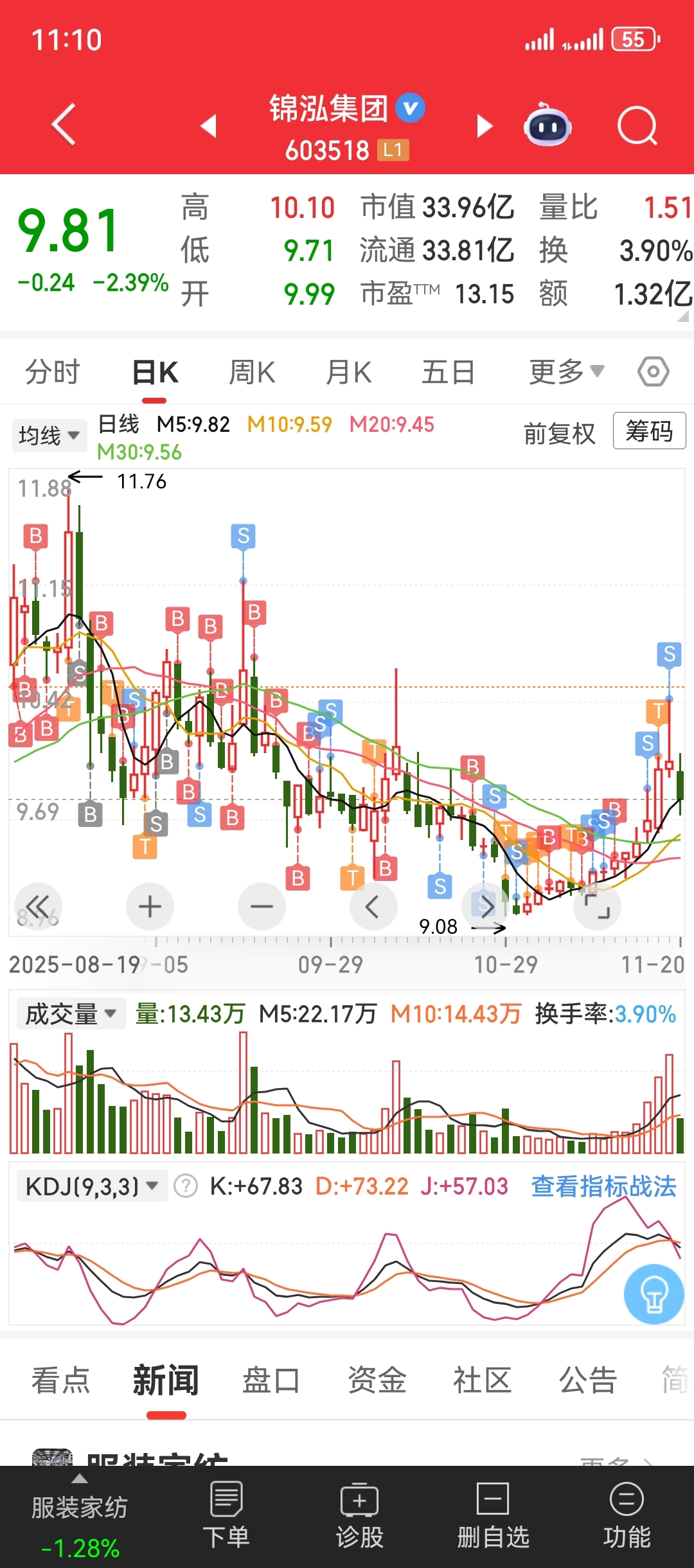Screen dimensions: 694x1568
Task: Expand 服装家纺 sector in bottom bar
Action: click(80, 1517)
